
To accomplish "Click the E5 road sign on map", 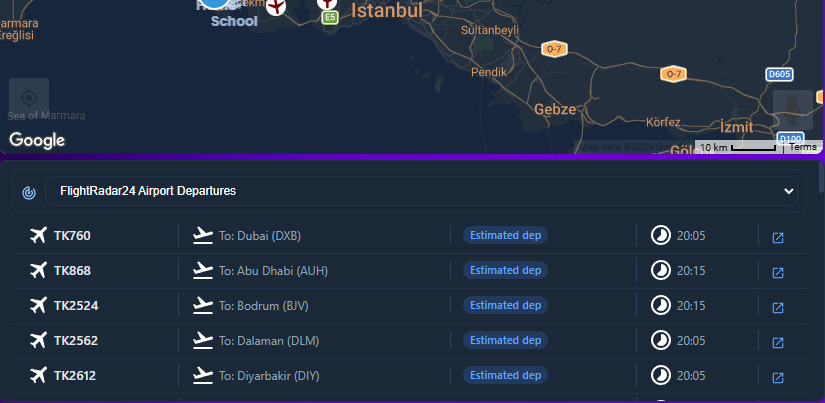I will point(329,17).
